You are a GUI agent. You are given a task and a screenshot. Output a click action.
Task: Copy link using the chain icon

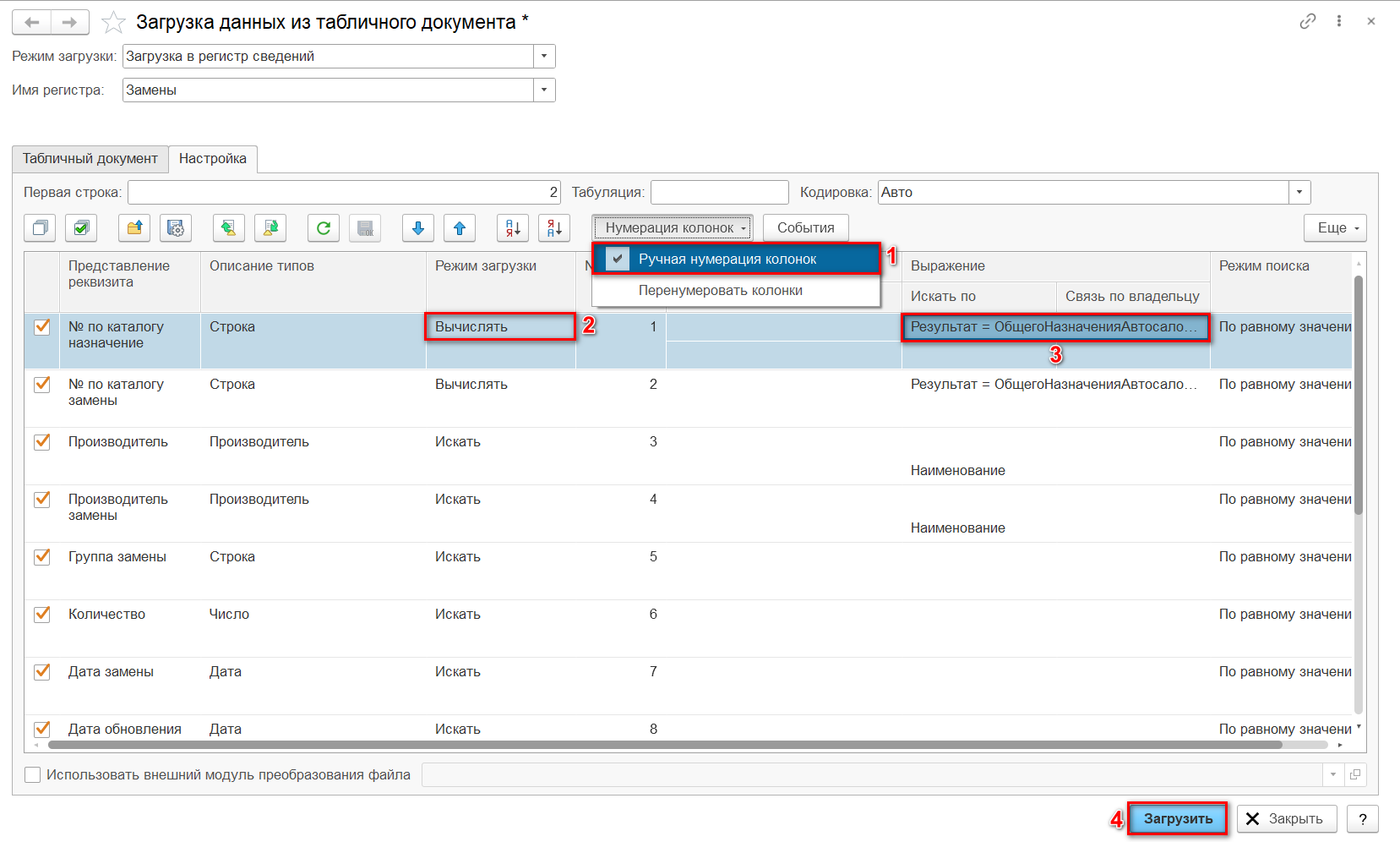pos(1307,21)
